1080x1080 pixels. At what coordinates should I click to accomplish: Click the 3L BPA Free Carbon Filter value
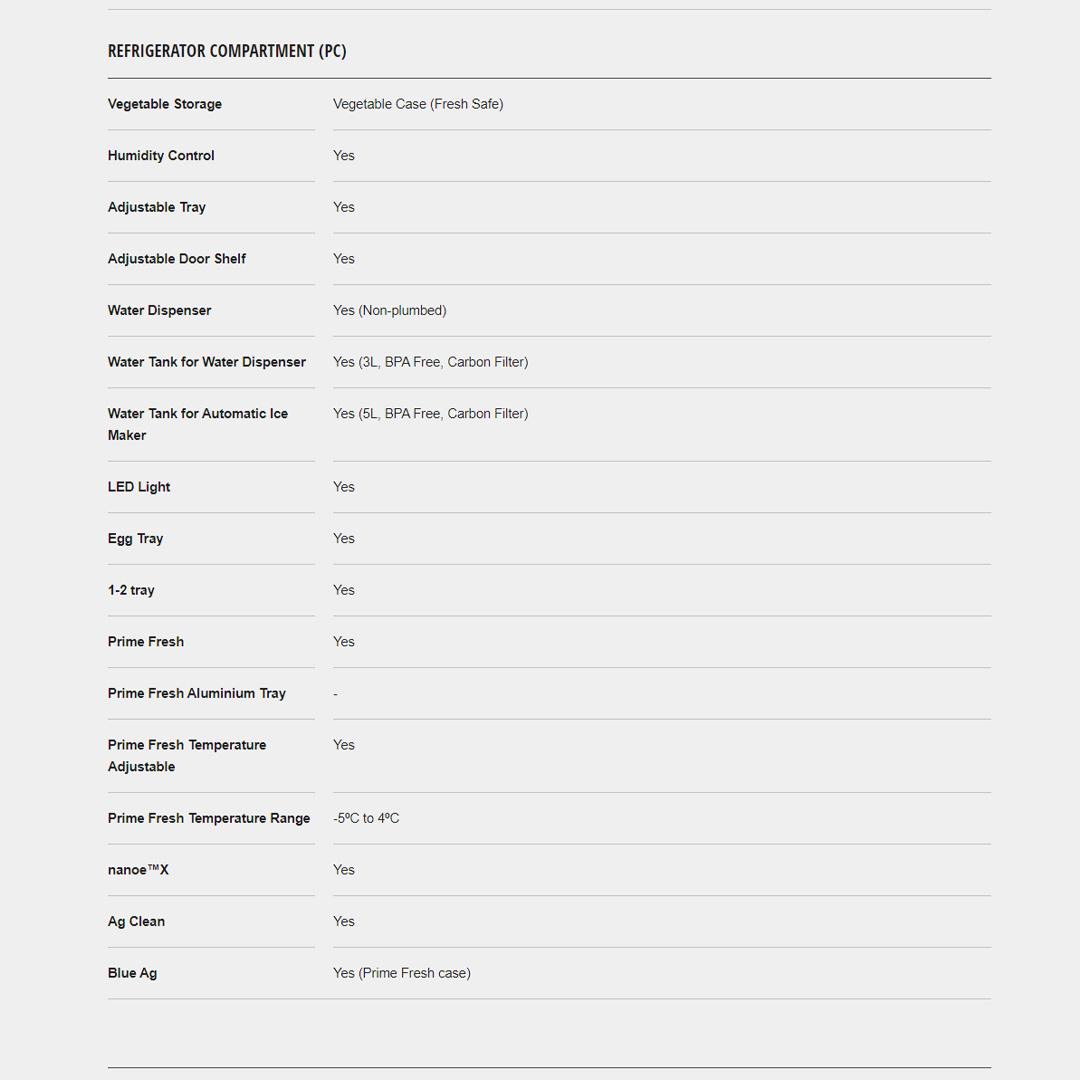[x=430, y=362]
